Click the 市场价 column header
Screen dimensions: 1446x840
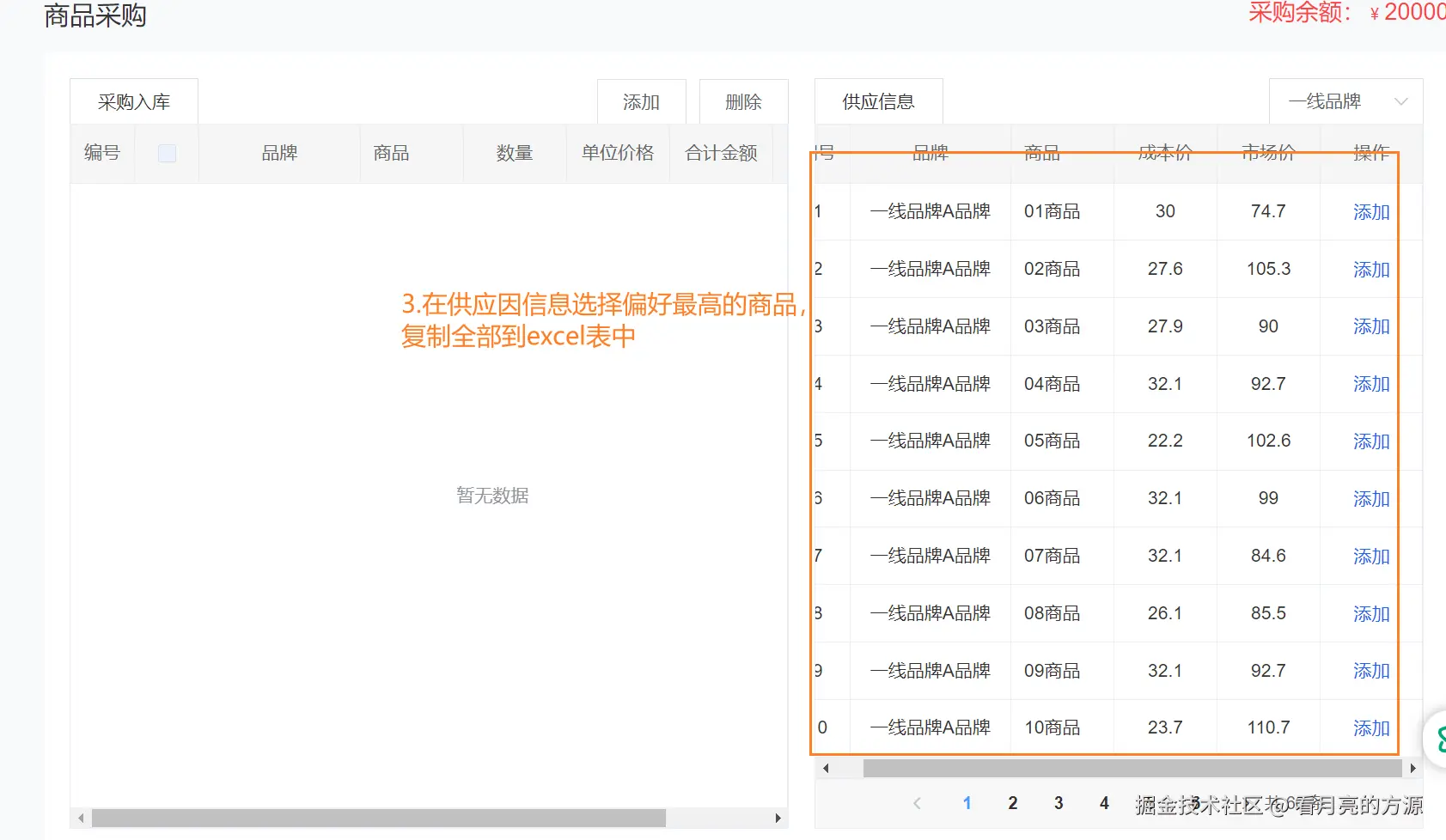pos(1268,153)
